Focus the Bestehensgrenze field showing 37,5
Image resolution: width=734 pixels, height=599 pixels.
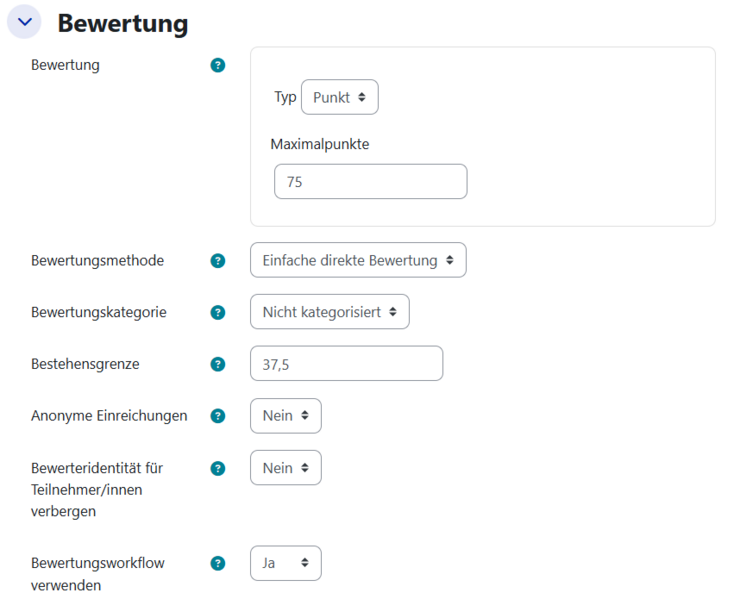pyautogui.click(x=346, y=364)
